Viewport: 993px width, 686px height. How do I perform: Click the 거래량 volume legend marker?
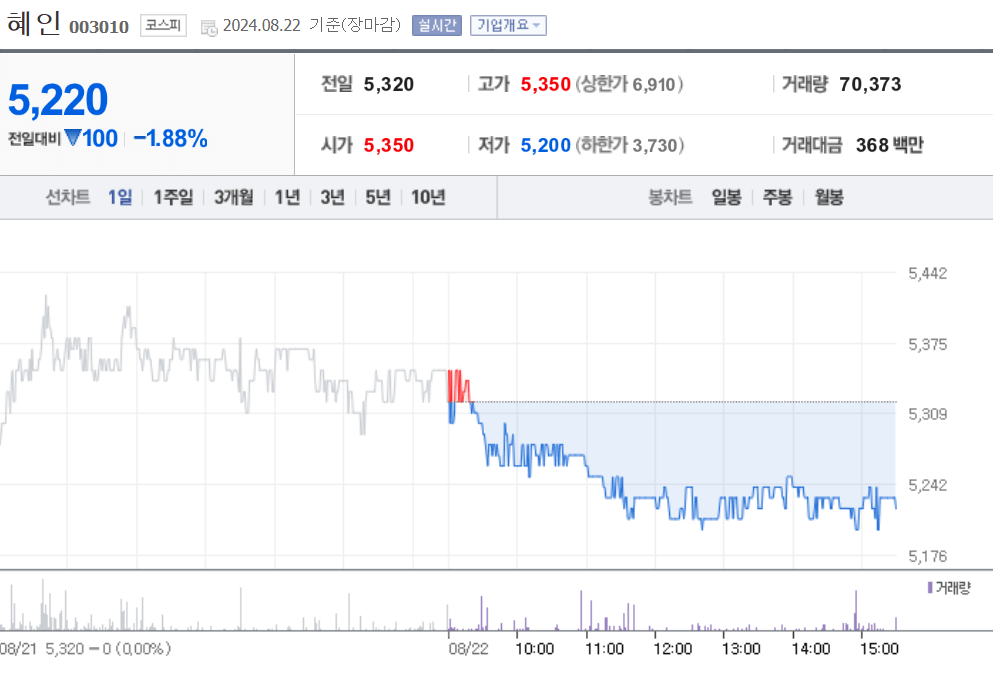930,588
